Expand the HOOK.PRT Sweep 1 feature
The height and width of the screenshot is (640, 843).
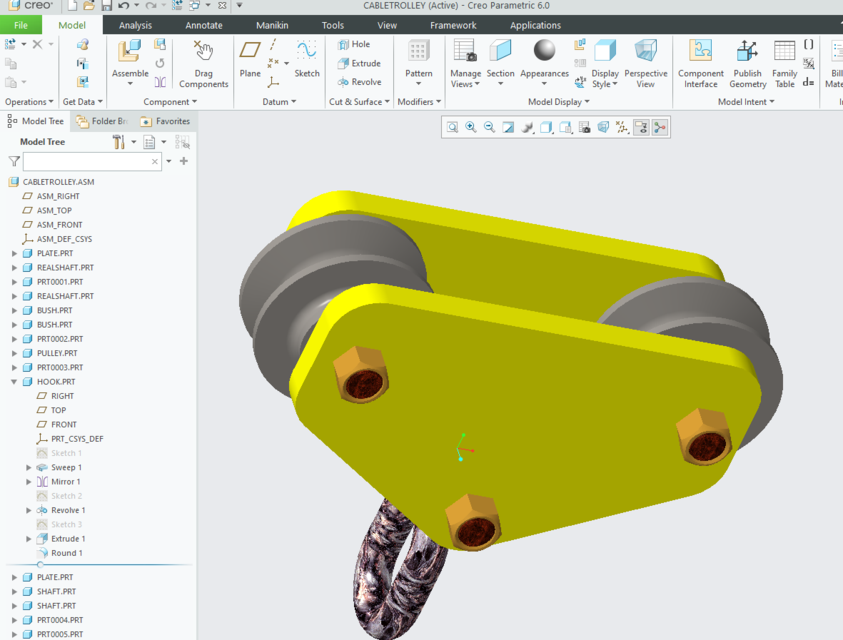(28, 467)
